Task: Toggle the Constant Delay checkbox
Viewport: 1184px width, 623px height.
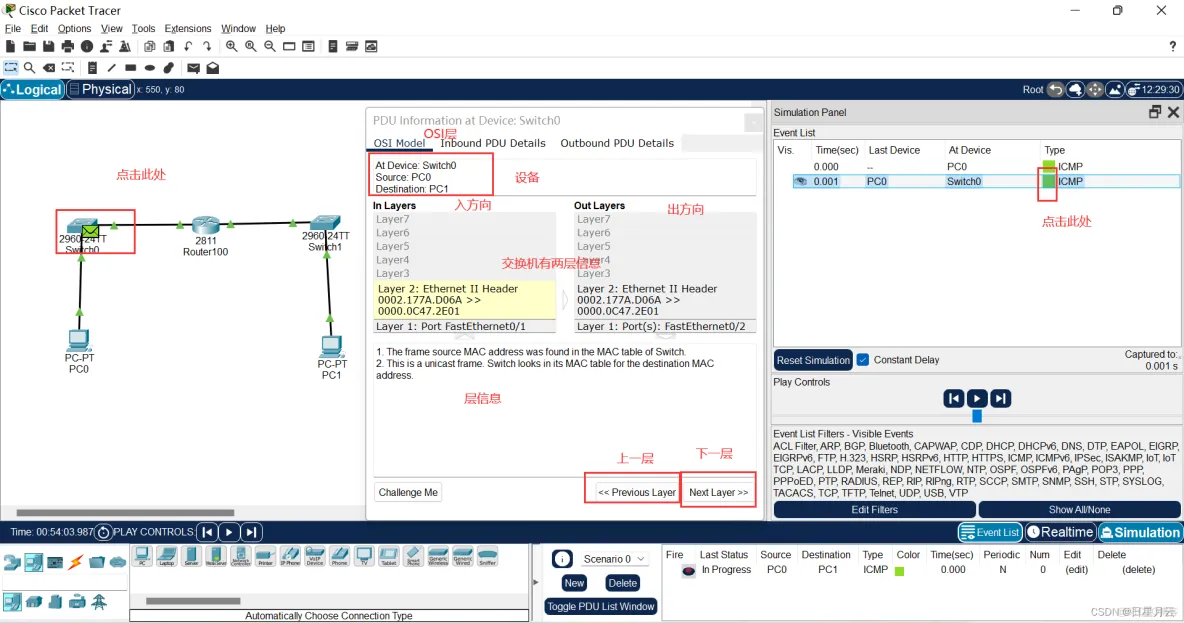Action: click(x=863, y=360)
